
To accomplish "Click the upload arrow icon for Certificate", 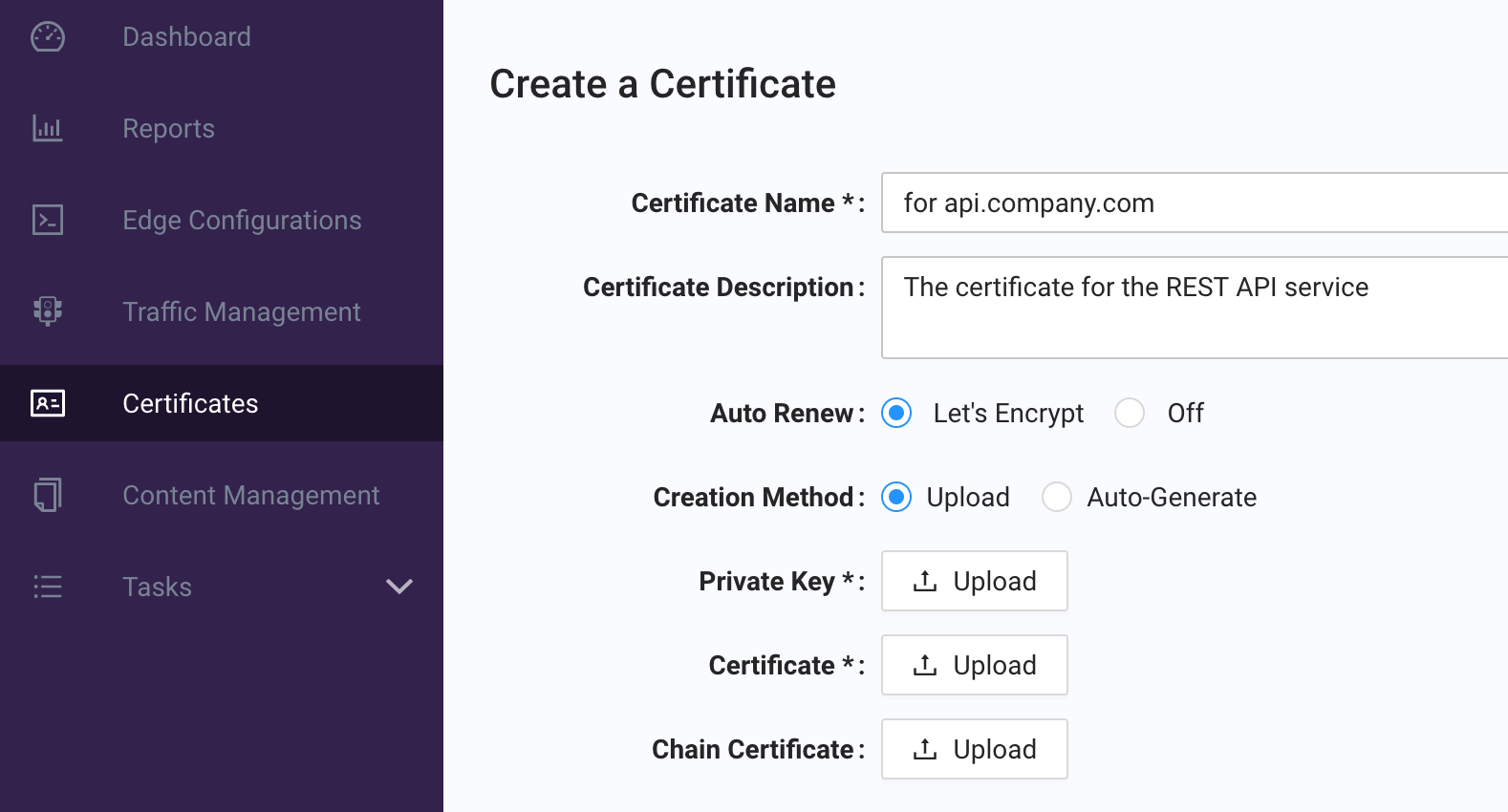I will click(925, 665).
